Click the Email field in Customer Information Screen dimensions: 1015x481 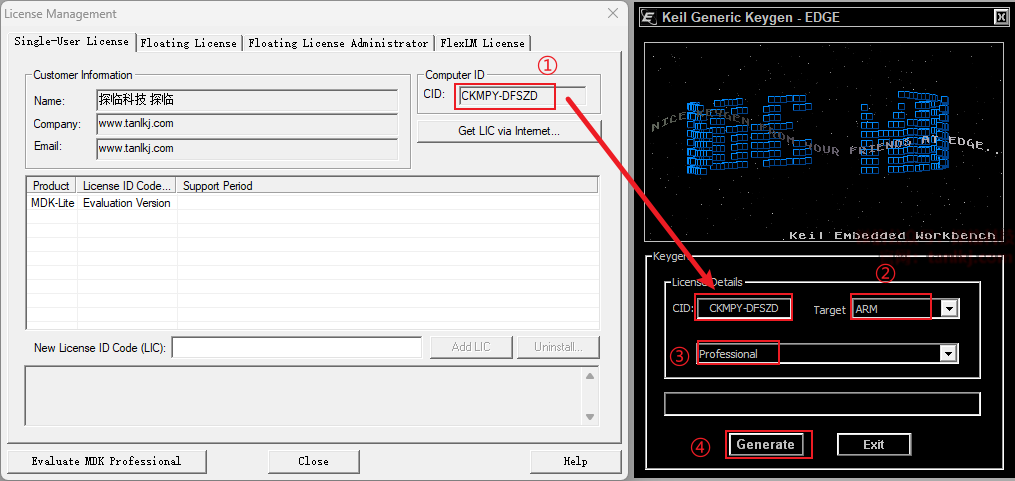point(247,148)
